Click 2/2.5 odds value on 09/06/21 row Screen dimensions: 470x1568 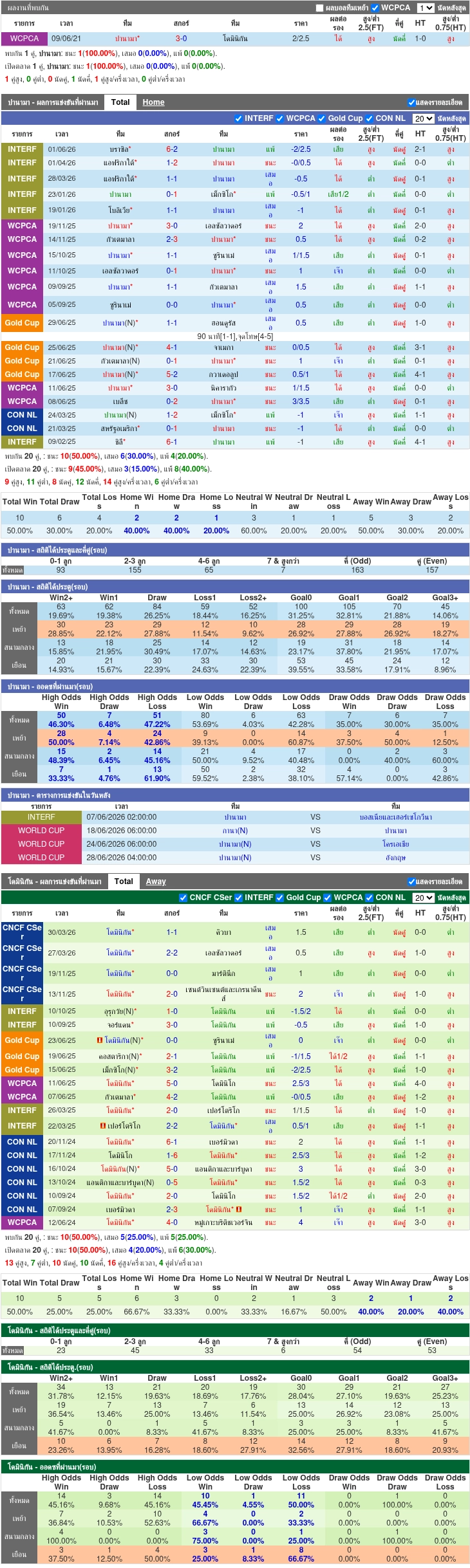tap(301, 39)
